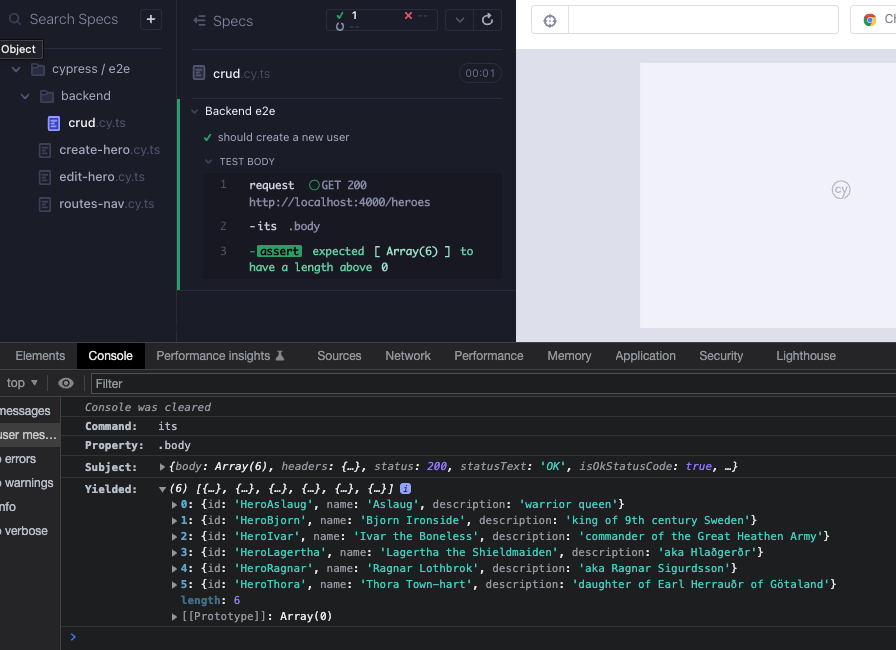
Task: Click the pending spinner count icon
Action: (340, 26)
